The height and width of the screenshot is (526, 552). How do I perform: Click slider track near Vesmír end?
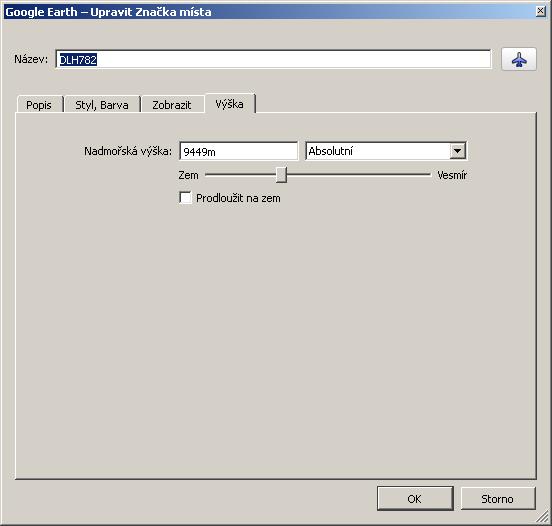click(x=415, y=175)
